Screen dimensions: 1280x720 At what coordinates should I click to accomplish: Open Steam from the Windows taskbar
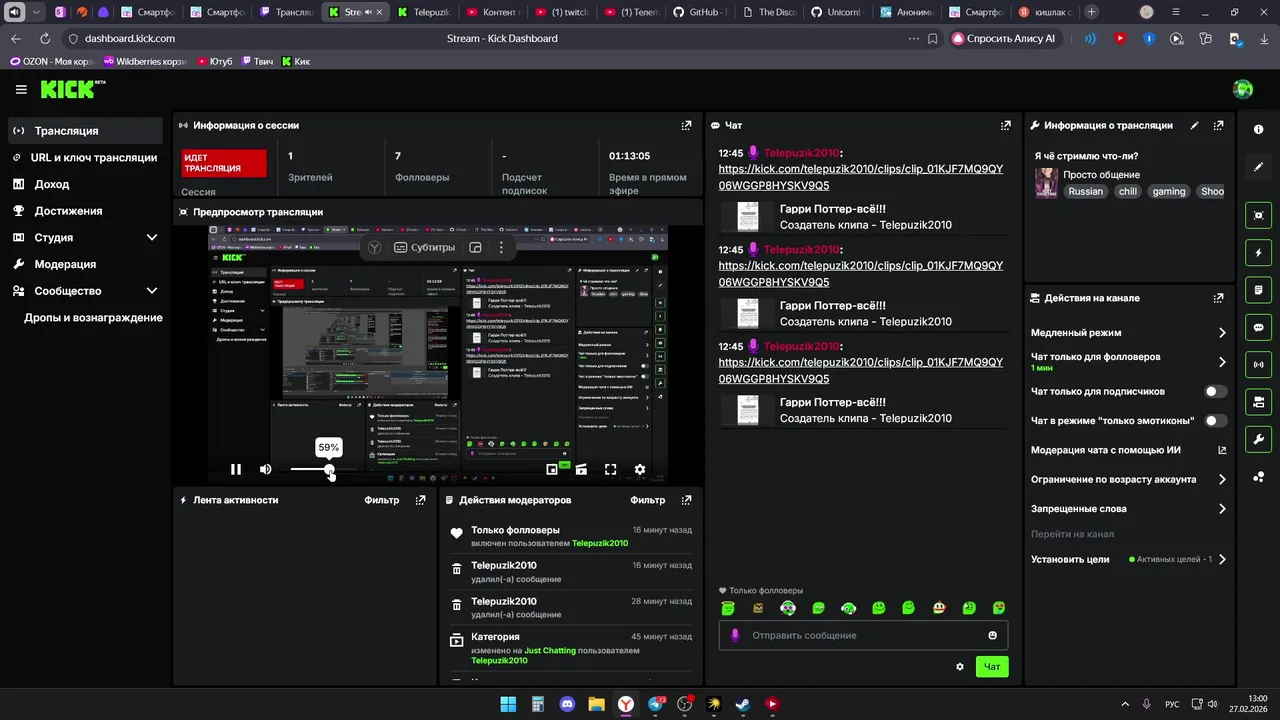pos(743,704)
